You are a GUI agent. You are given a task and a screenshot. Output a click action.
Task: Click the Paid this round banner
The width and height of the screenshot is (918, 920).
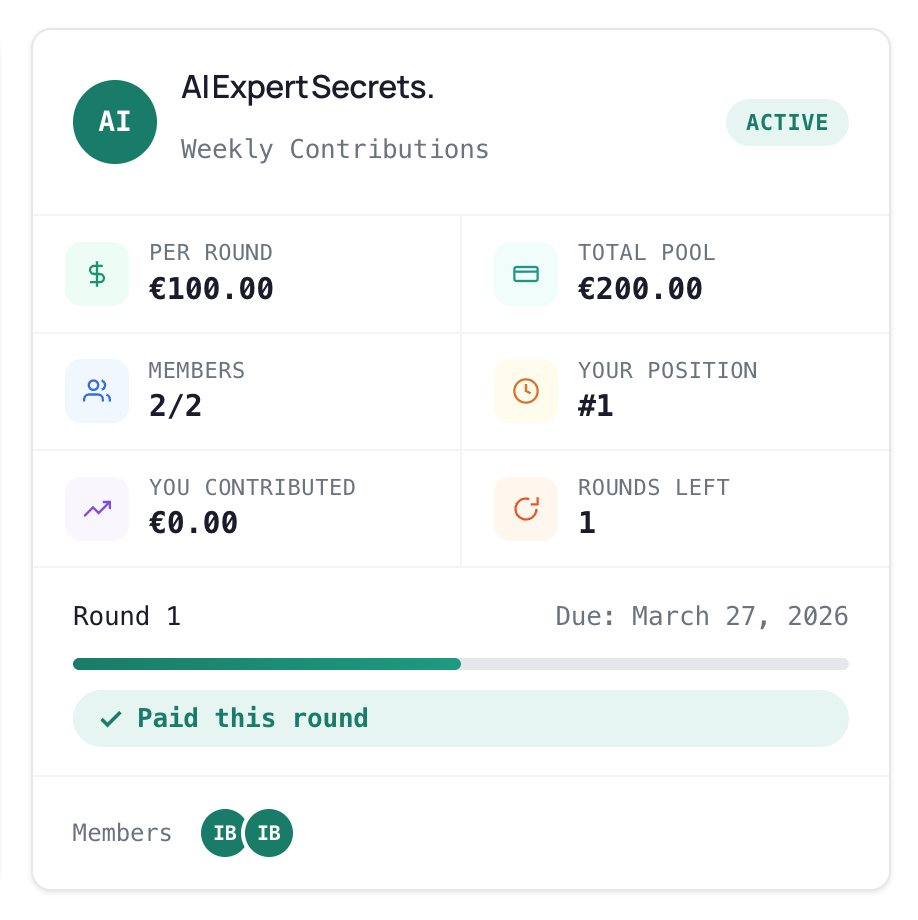click(x=460, y=719)
